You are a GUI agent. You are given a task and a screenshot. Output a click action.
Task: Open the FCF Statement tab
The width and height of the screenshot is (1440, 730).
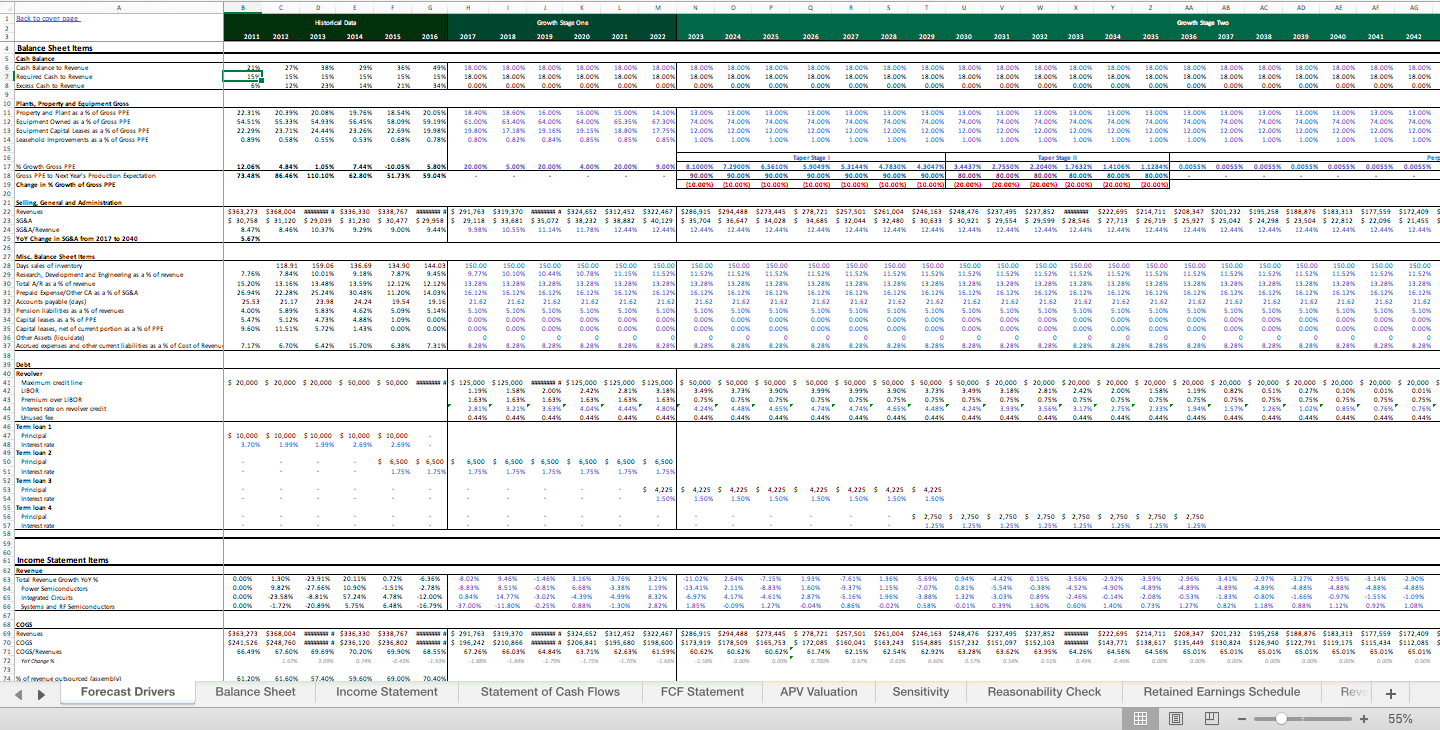pos(702,692)
